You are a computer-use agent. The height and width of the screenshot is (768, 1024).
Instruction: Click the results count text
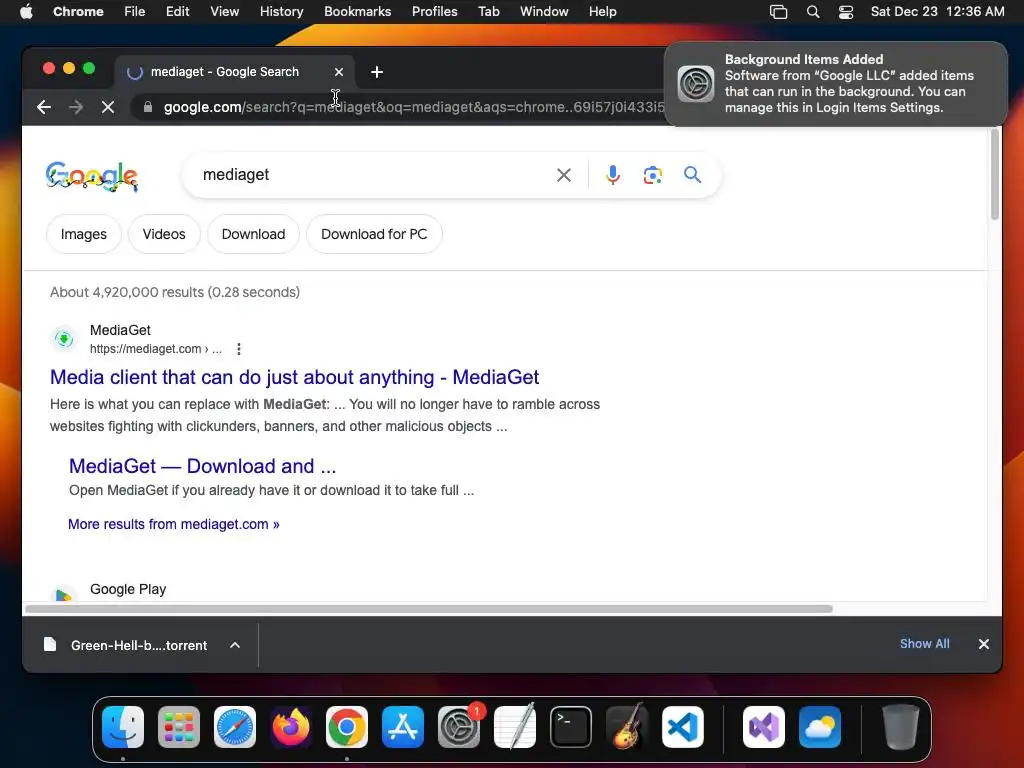click(x=175, y=293)
